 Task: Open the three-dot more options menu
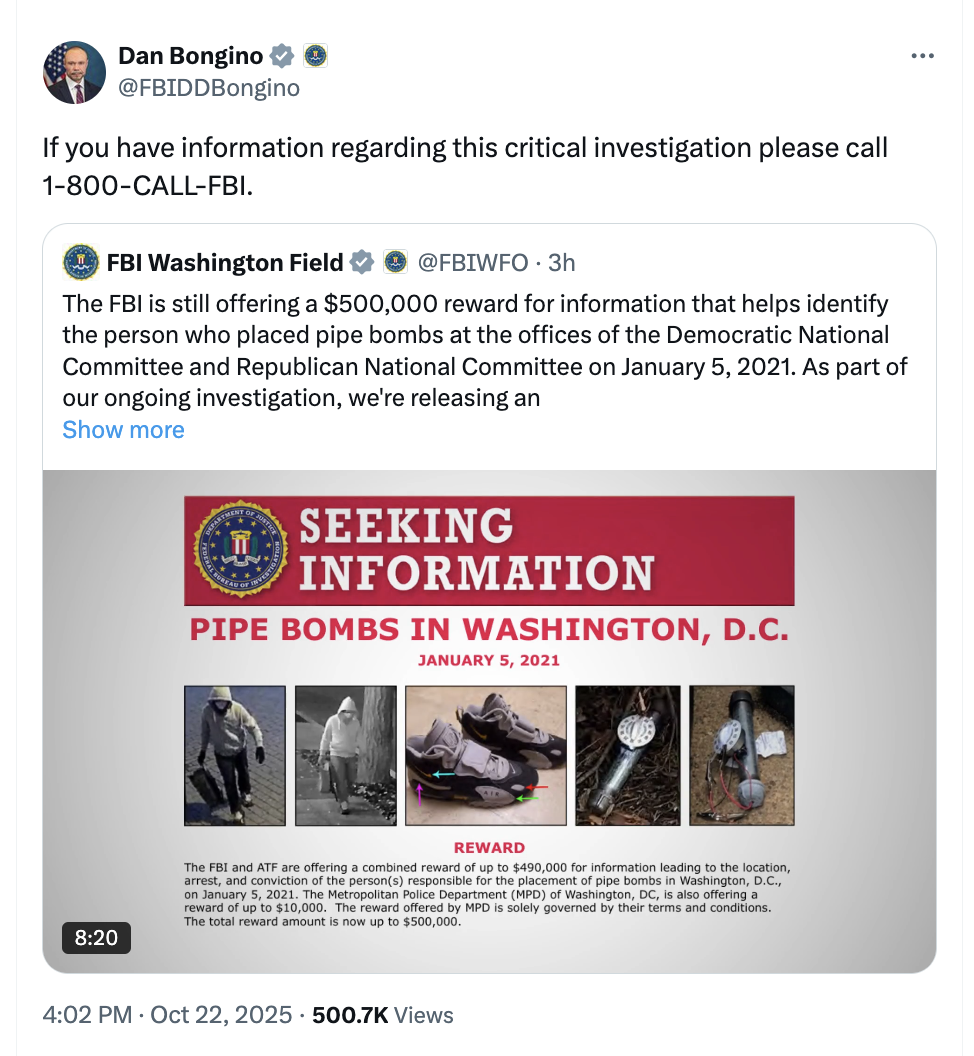pos(922,57)
